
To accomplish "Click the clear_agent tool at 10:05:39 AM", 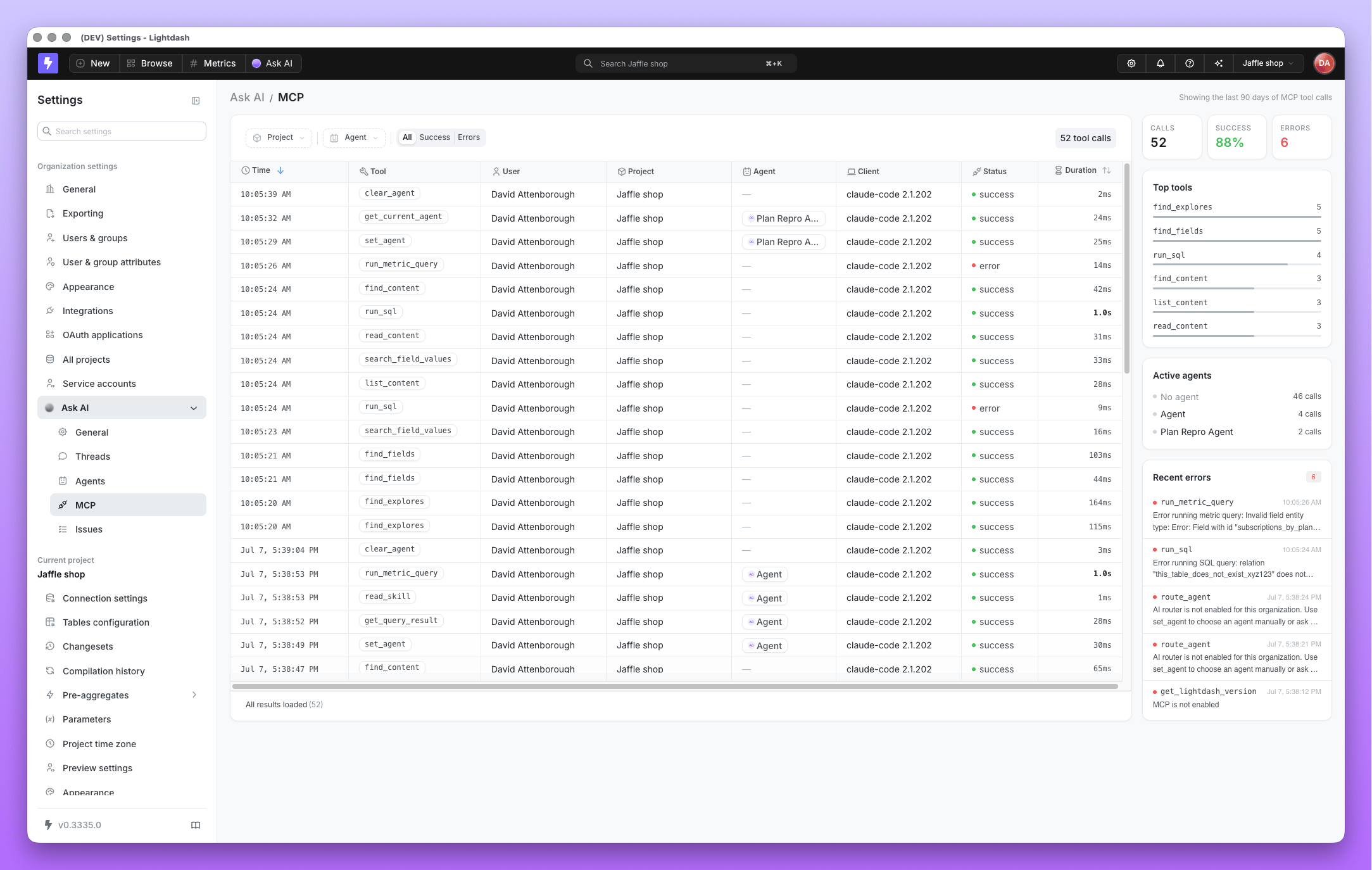I will pyautogui.click(x=389, y=193).
